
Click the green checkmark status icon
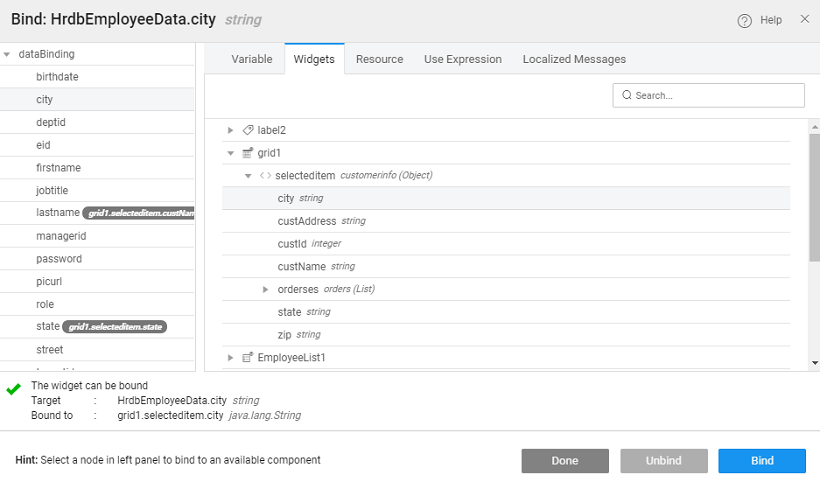pyautogui.click(x=13, y=389)
